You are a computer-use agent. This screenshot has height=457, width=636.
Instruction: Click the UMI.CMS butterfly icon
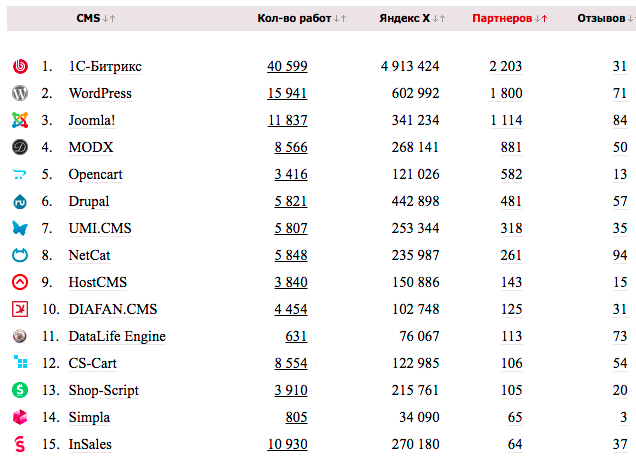point(19,229)
